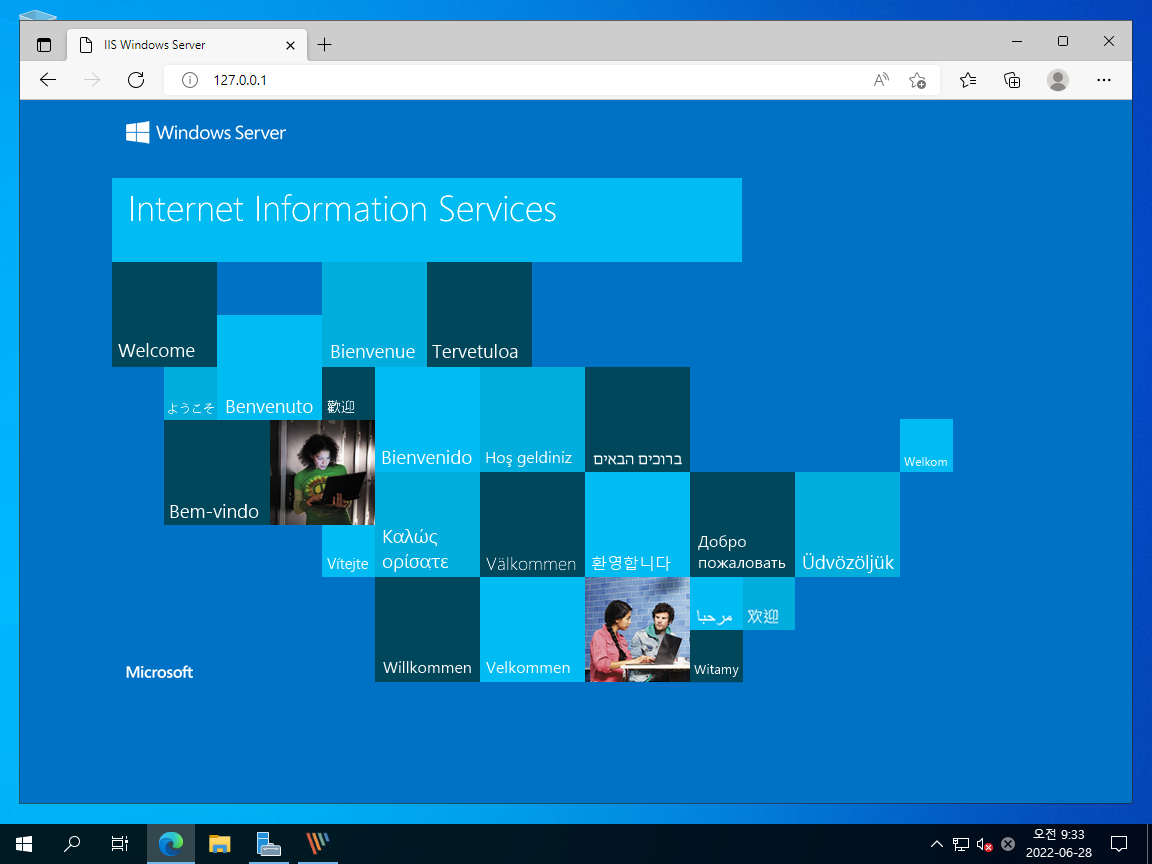Screen dimensions: 1152x864
Task: Click the browser Back arrow
Action: click(48, 80)
